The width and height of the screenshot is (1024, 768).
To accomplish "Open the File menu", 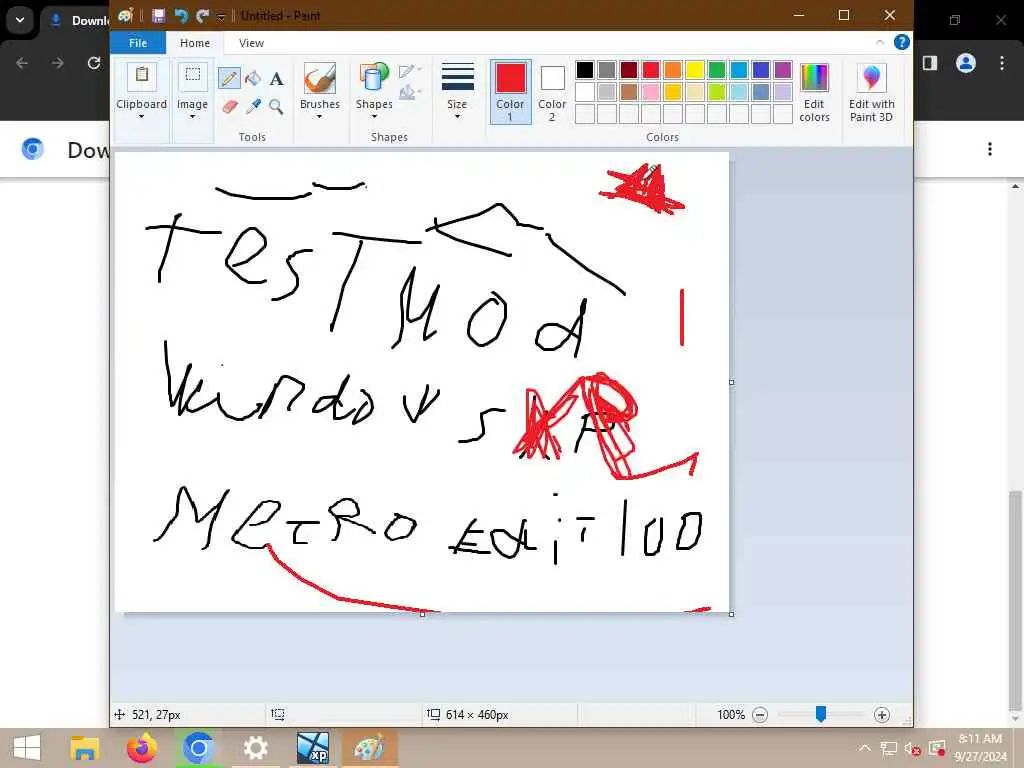I will [x=138, y=43].
